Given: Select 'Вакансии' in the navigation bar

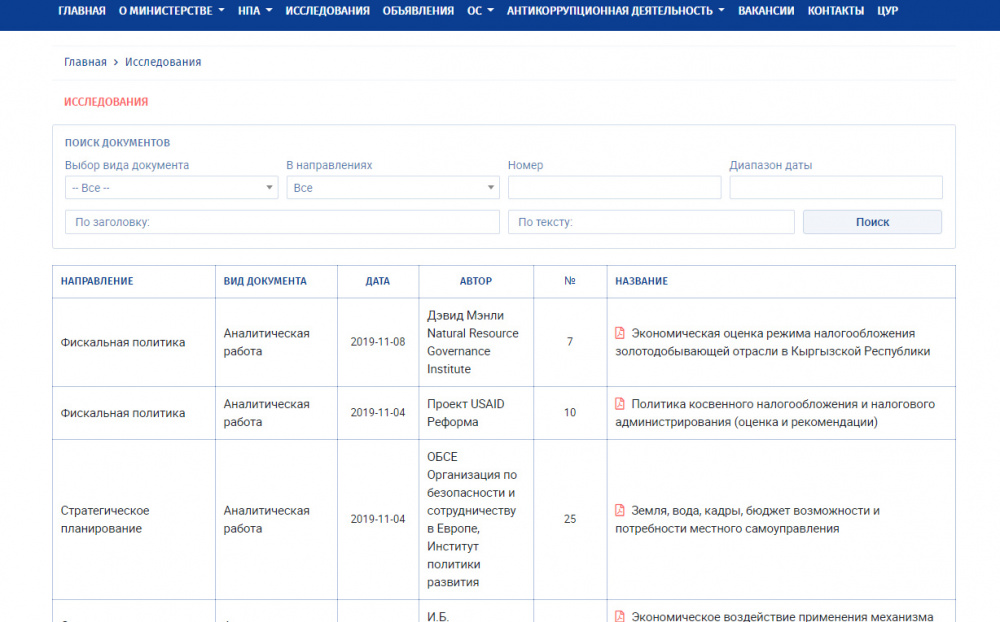Looking at the screenshot, I should [x=766, y=11].
